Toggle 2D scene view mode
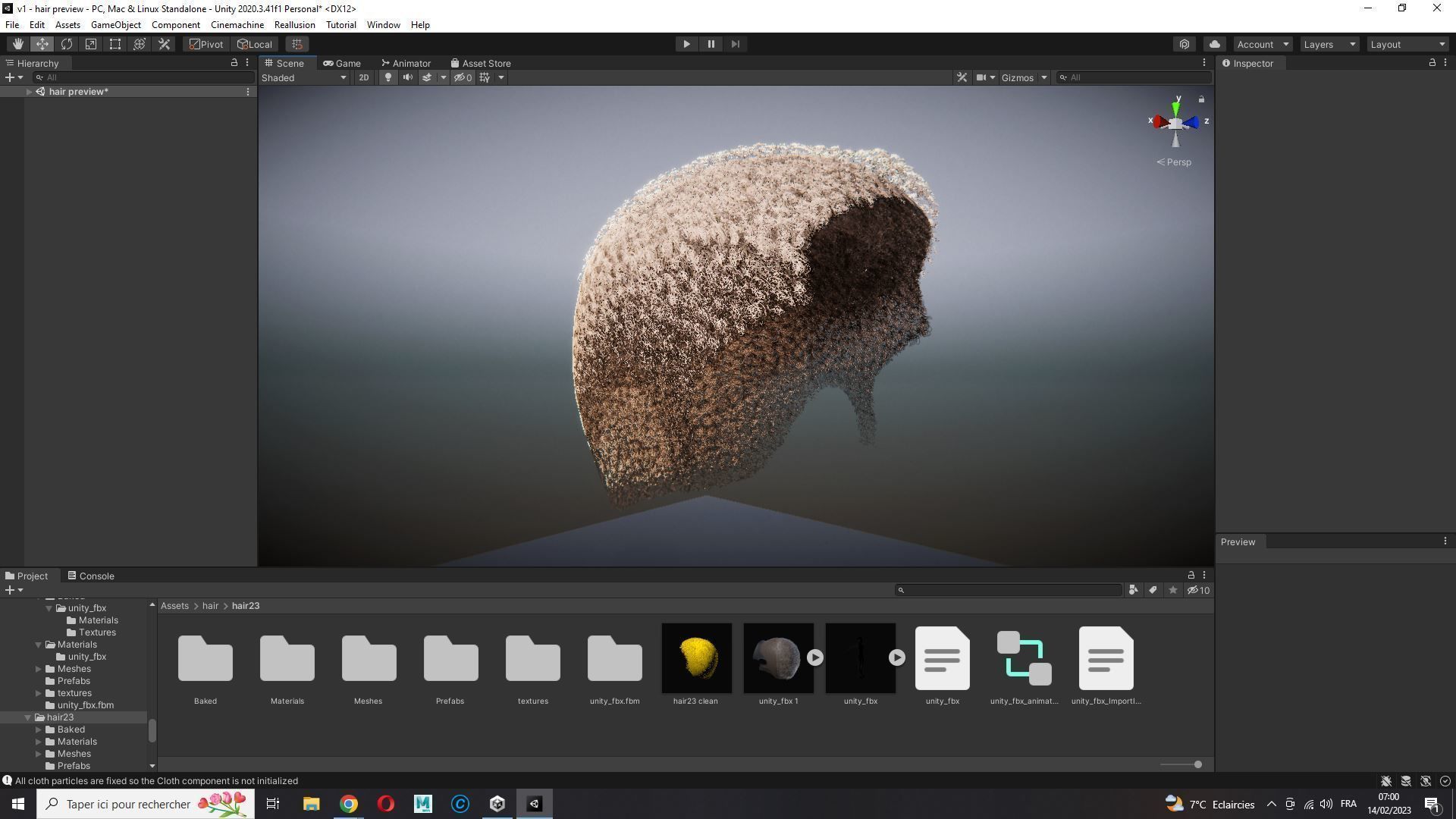This screenshot has width=1456, height=819. point(364,77)
